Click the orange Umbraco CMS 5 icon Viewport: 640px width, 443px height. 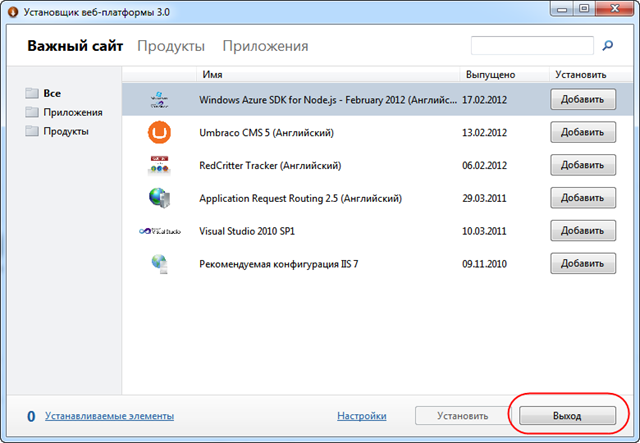tap(159, 132)
